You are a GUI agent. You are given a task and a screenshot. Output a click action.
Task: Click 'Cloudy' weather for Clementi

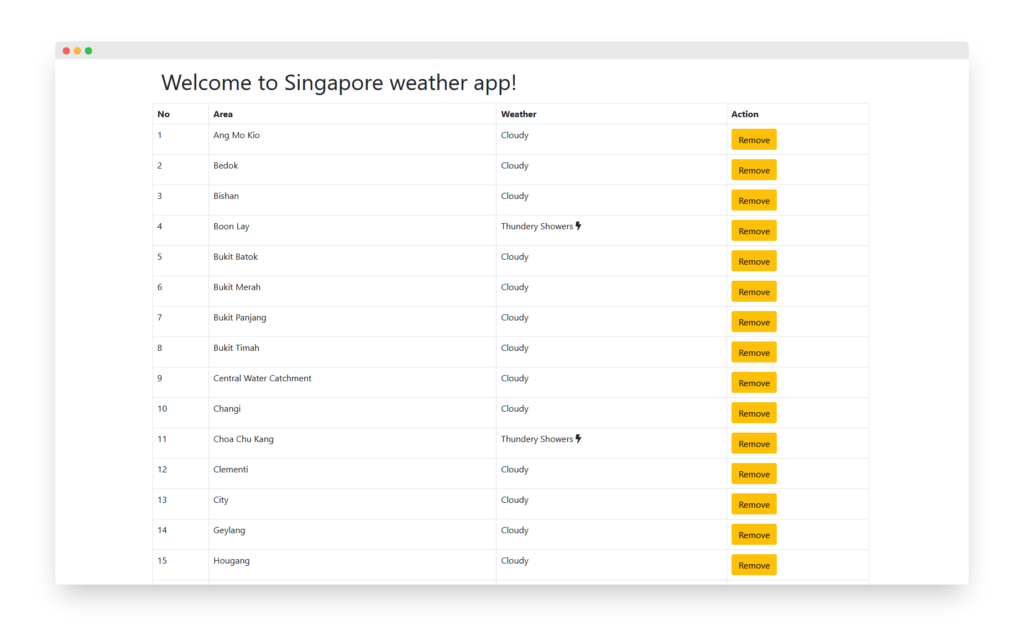click(515, 469)
